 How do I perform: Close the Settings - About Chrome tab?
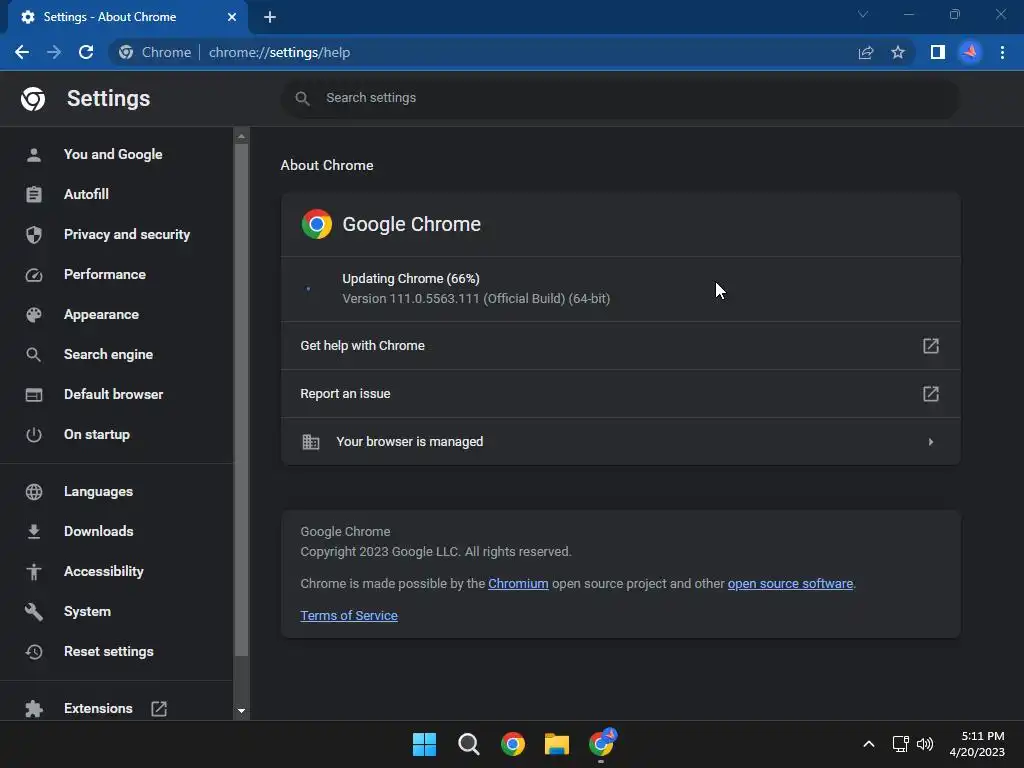[232, 17]
